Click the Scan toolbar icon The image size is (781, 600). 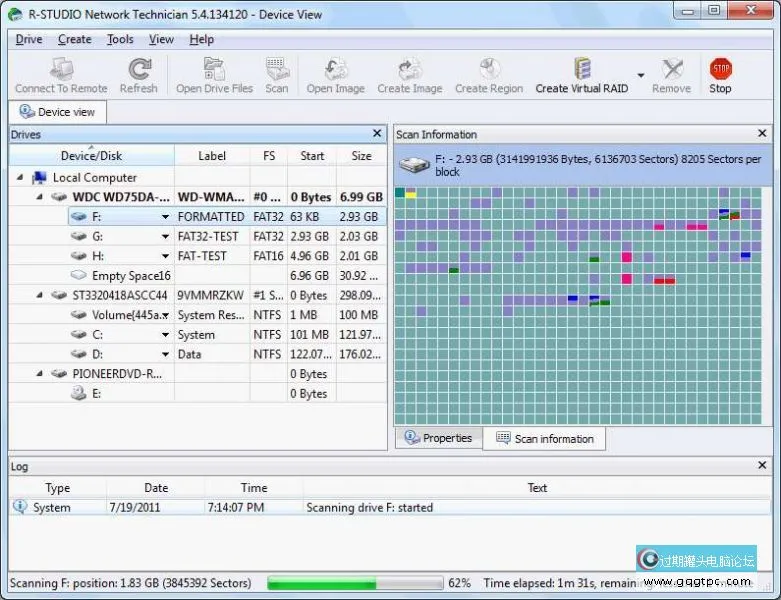[x=277, y=69]
